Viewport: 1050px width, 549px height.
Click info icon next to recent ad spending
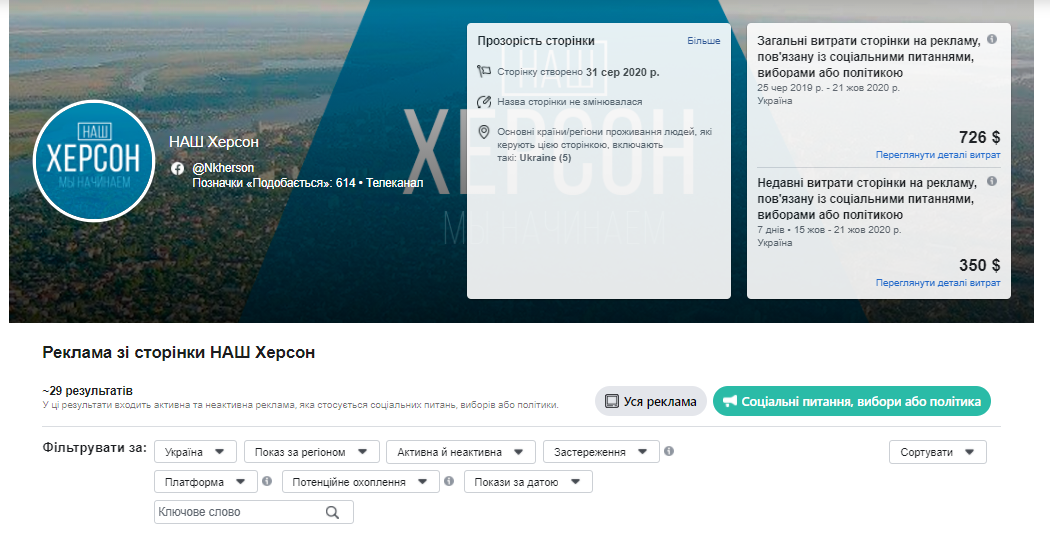(x=992, y=181)
